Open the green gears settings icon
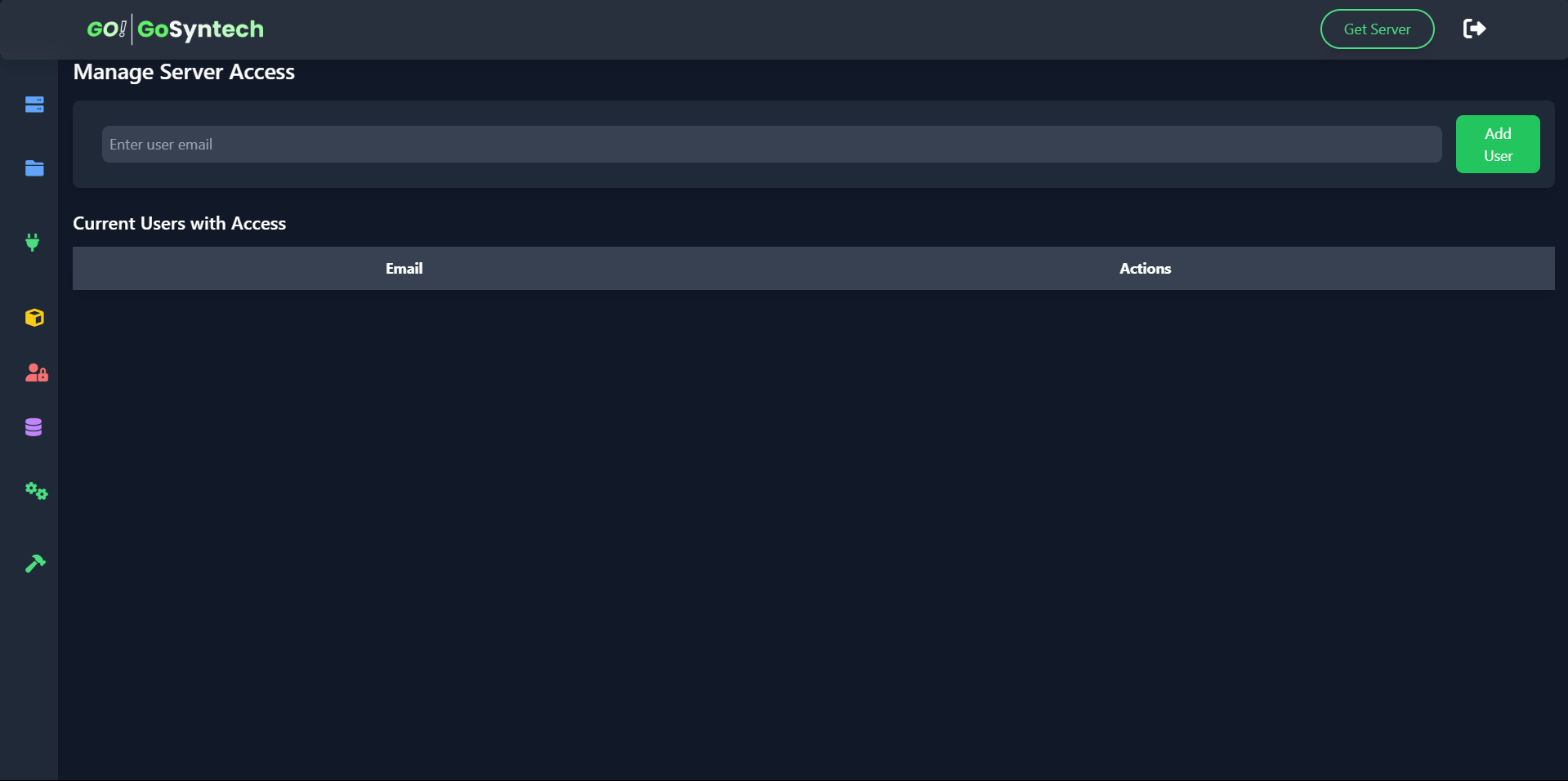This screenshot has width=1568, height=781. 36,491
